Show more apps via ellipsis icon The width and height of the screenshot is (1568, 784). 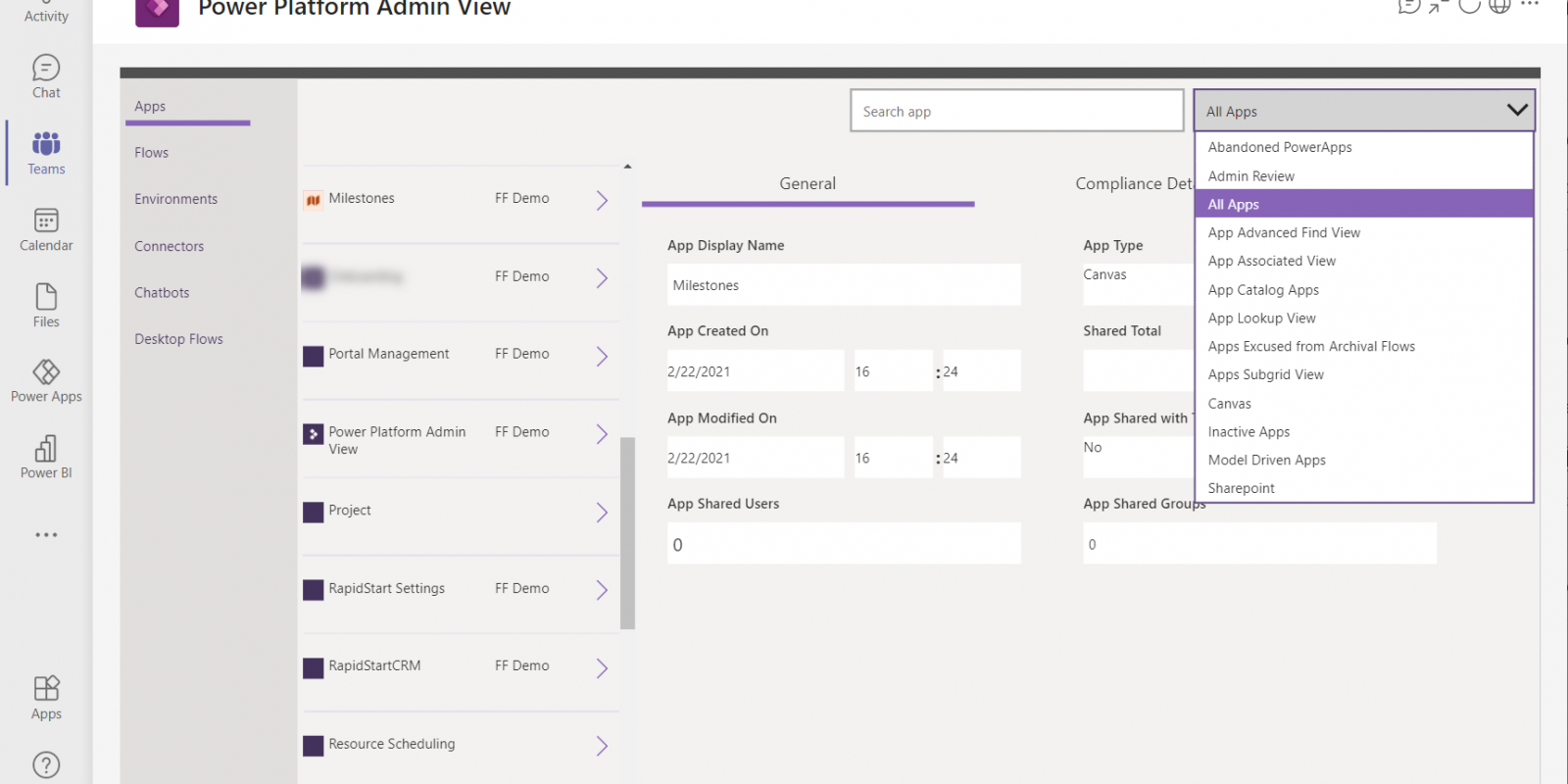[46, 535]
